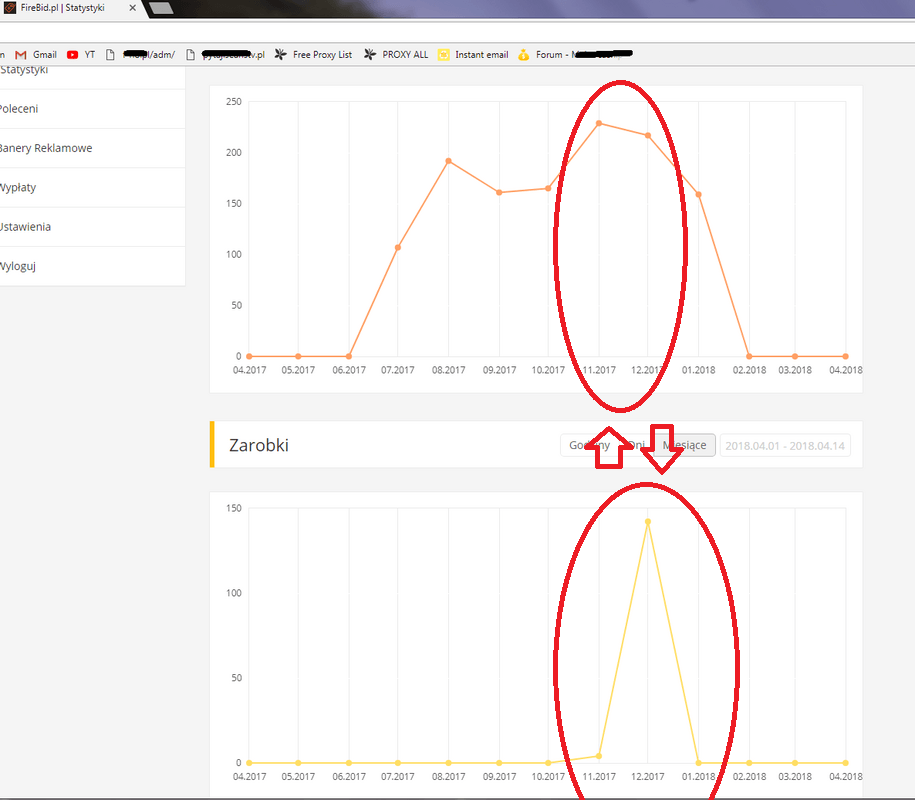This screenshot has height=800, width=915.
Task: Open Wypłaty in the sidebar
Action: (x=18, y=187)
